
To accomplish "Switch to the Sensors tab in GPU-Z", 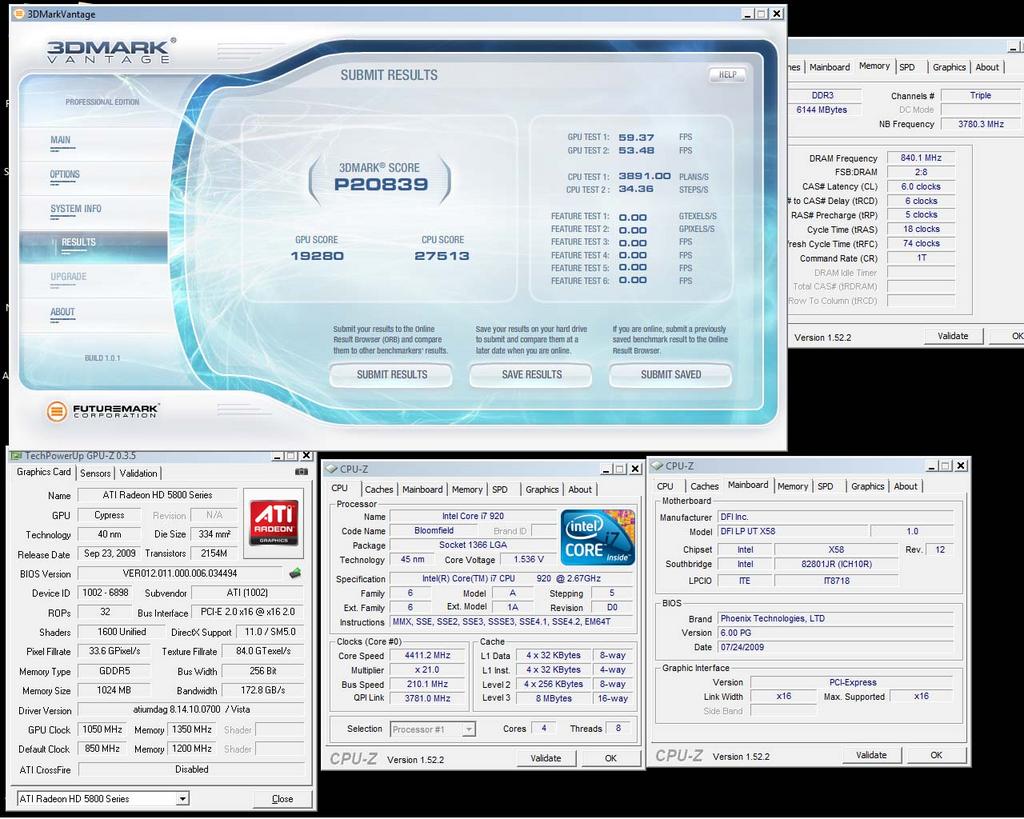I will 95,473.
